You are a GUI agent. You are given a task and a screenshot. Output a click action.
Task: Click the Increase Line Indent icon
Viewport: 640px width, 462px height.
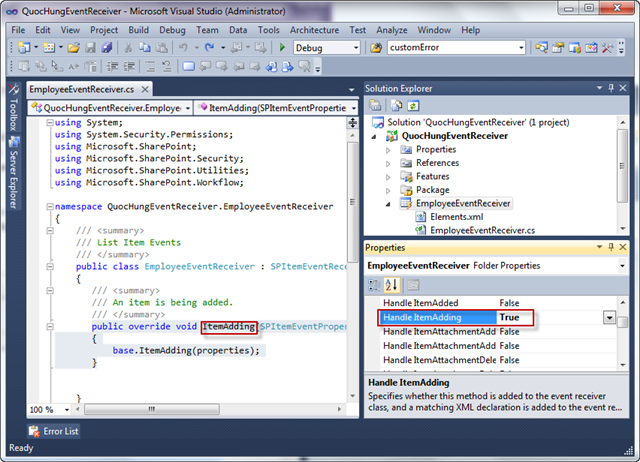(x=129, y=66)
